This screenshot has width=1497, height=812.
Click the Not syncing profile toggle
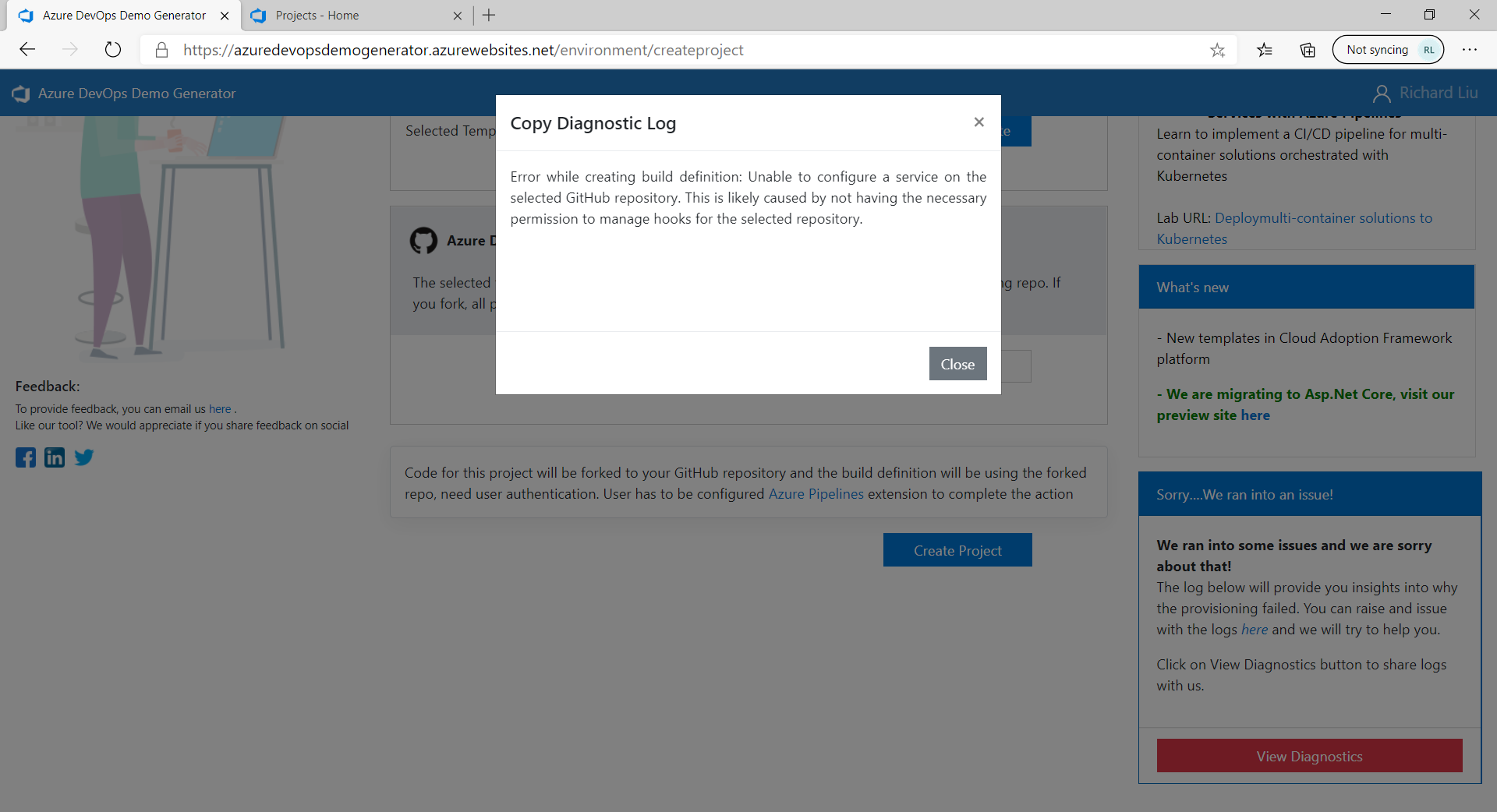tap(1388, 49)
